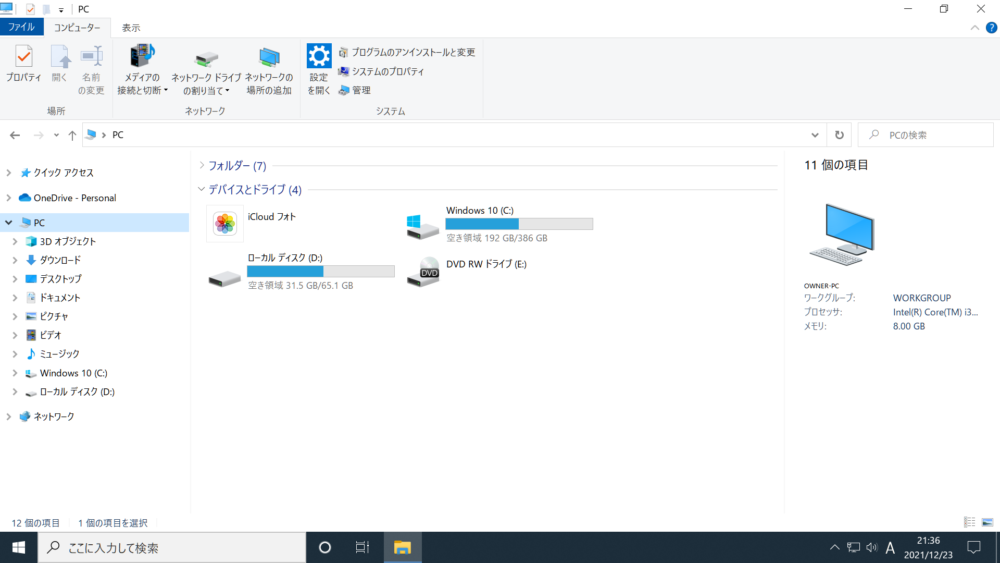Open メディアの接続と切断 menu
Screen dimensions: 1000x563
point(142,70)
